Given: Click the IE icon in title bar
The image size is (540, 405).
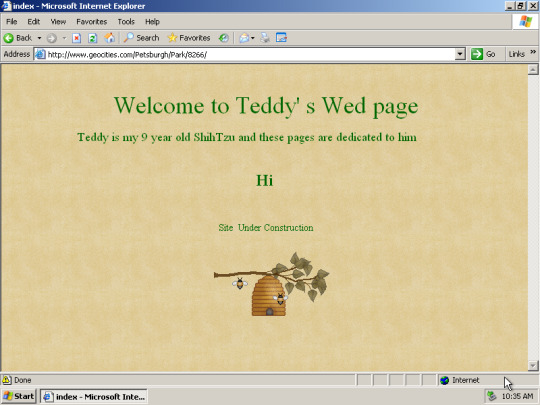Looking at the screenshot, I should [x=6, y=6].
